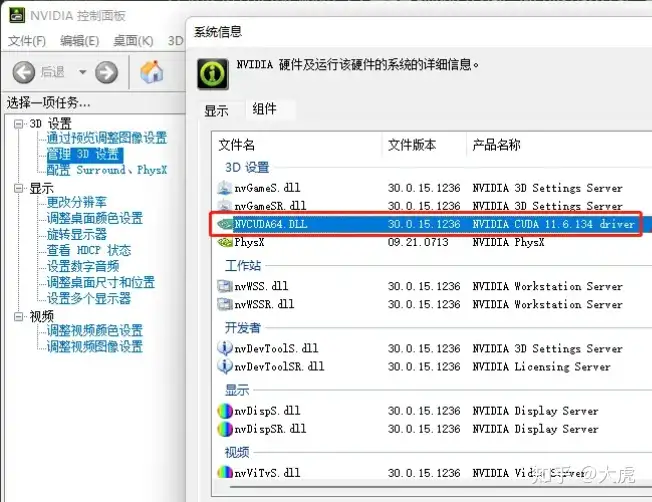Open 旋转显示器 link
Screen dimensions: 652x502
point(77,234)
